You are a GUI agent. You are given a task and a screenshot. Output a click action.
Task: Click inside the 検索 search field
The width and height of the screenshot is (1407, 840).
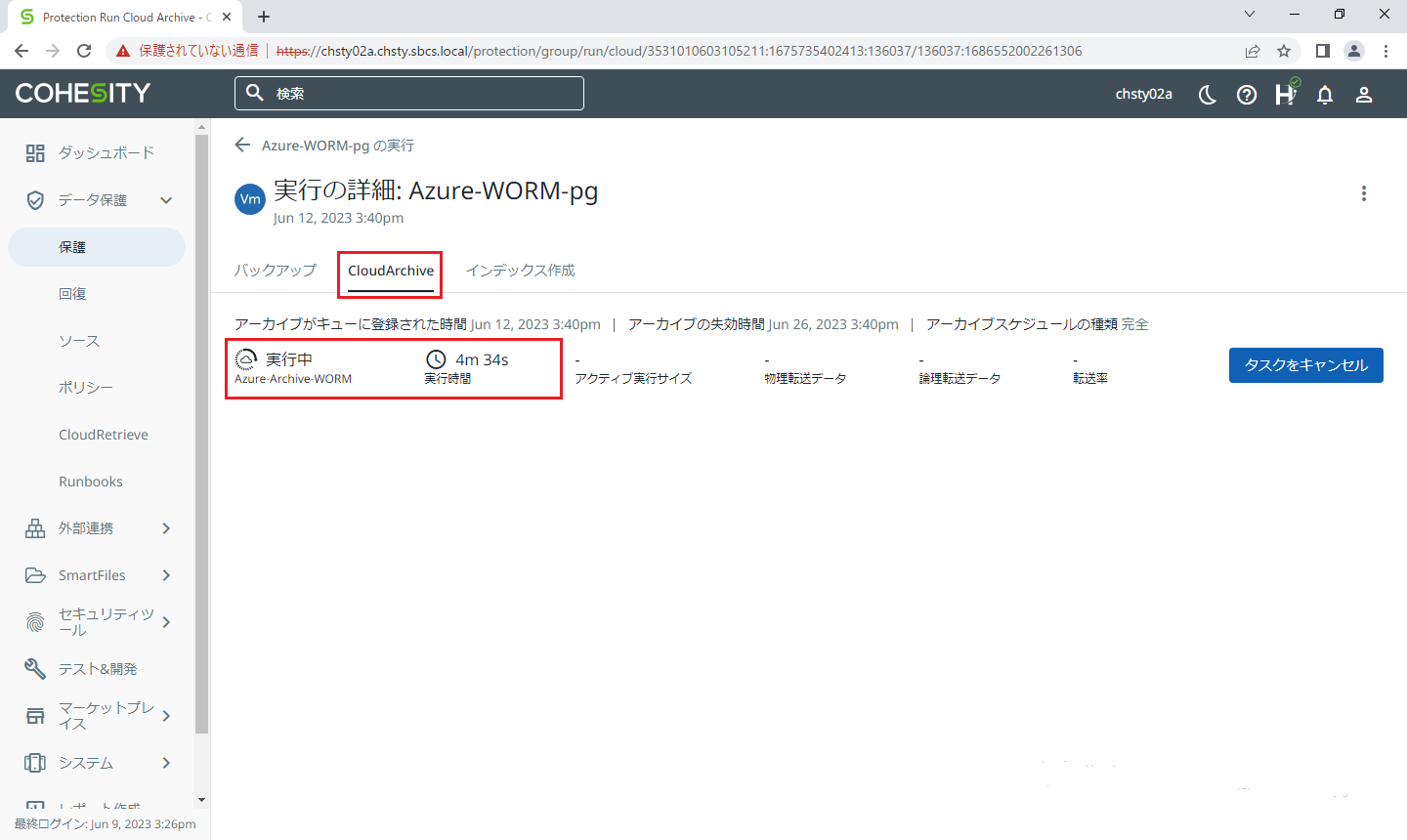409,93
